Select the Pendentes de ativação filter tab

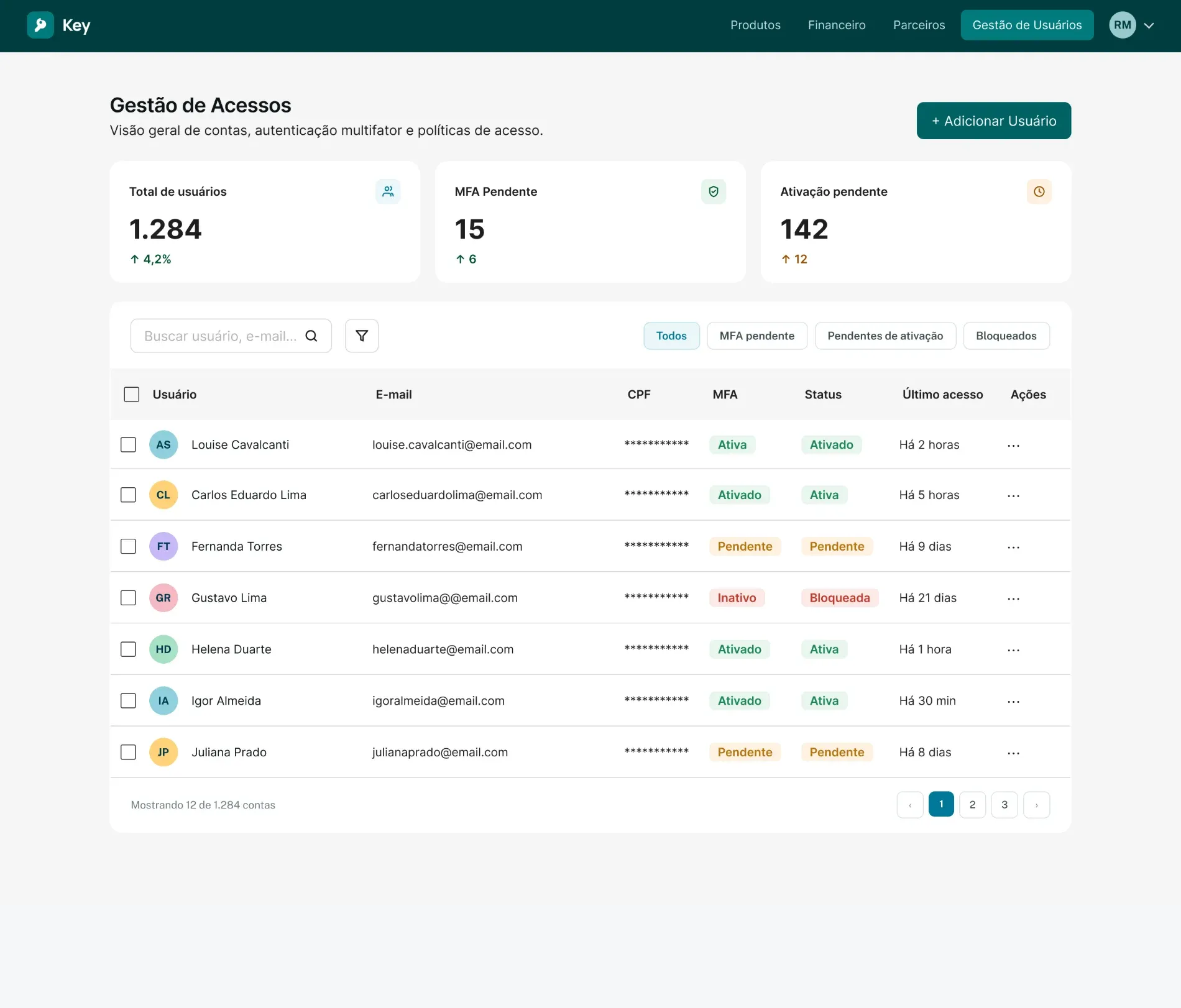coord(885,336)
